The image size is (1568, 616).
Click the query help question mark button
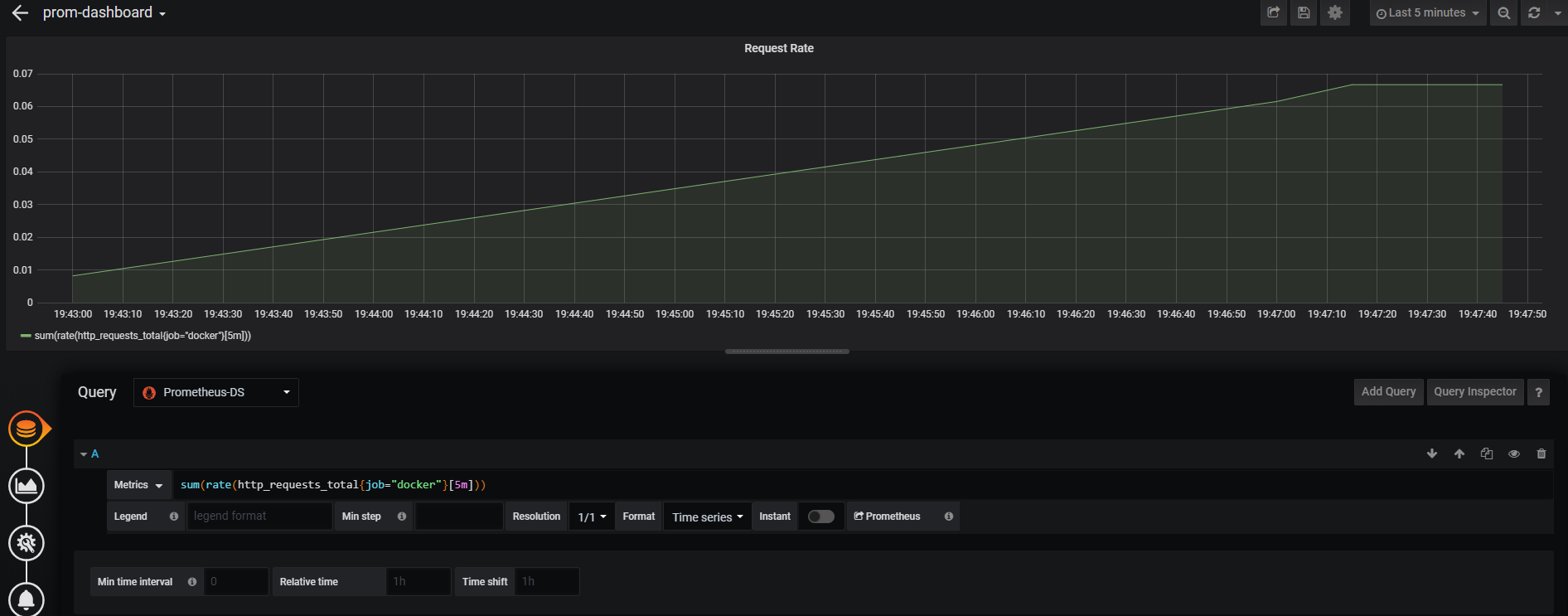coord(1538,392)
